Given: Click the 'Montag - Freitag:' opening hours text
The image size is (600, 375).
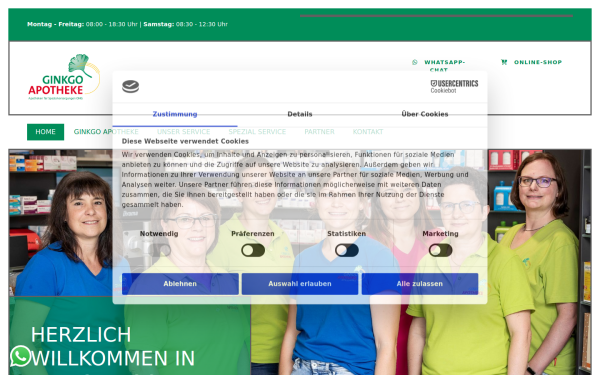Looking at the screenshot, I should (55, 24).
